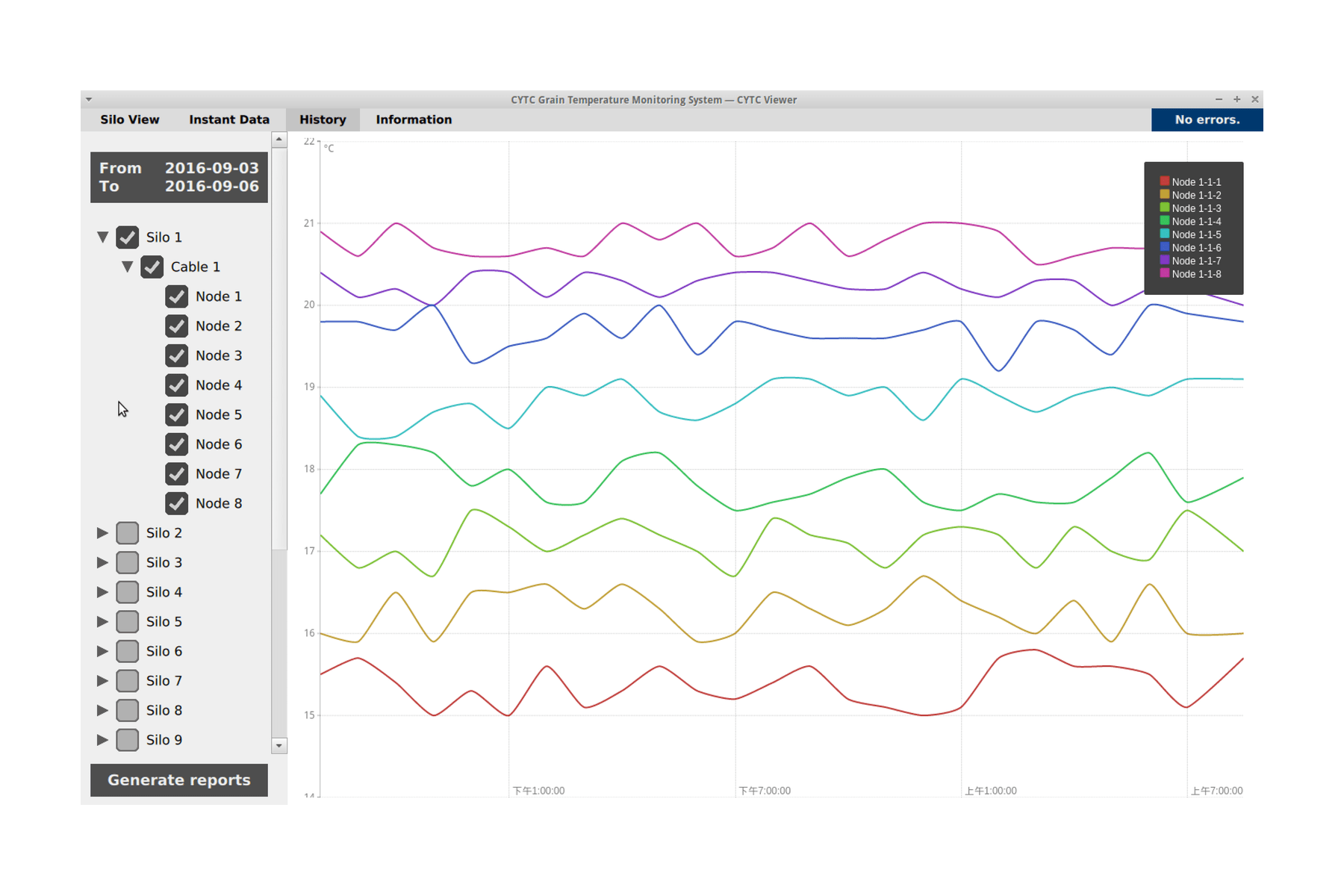Click the Node 1-1-5 cyan legend swatch
This screenshot has height=896, width=1344.
(1165, 234)
